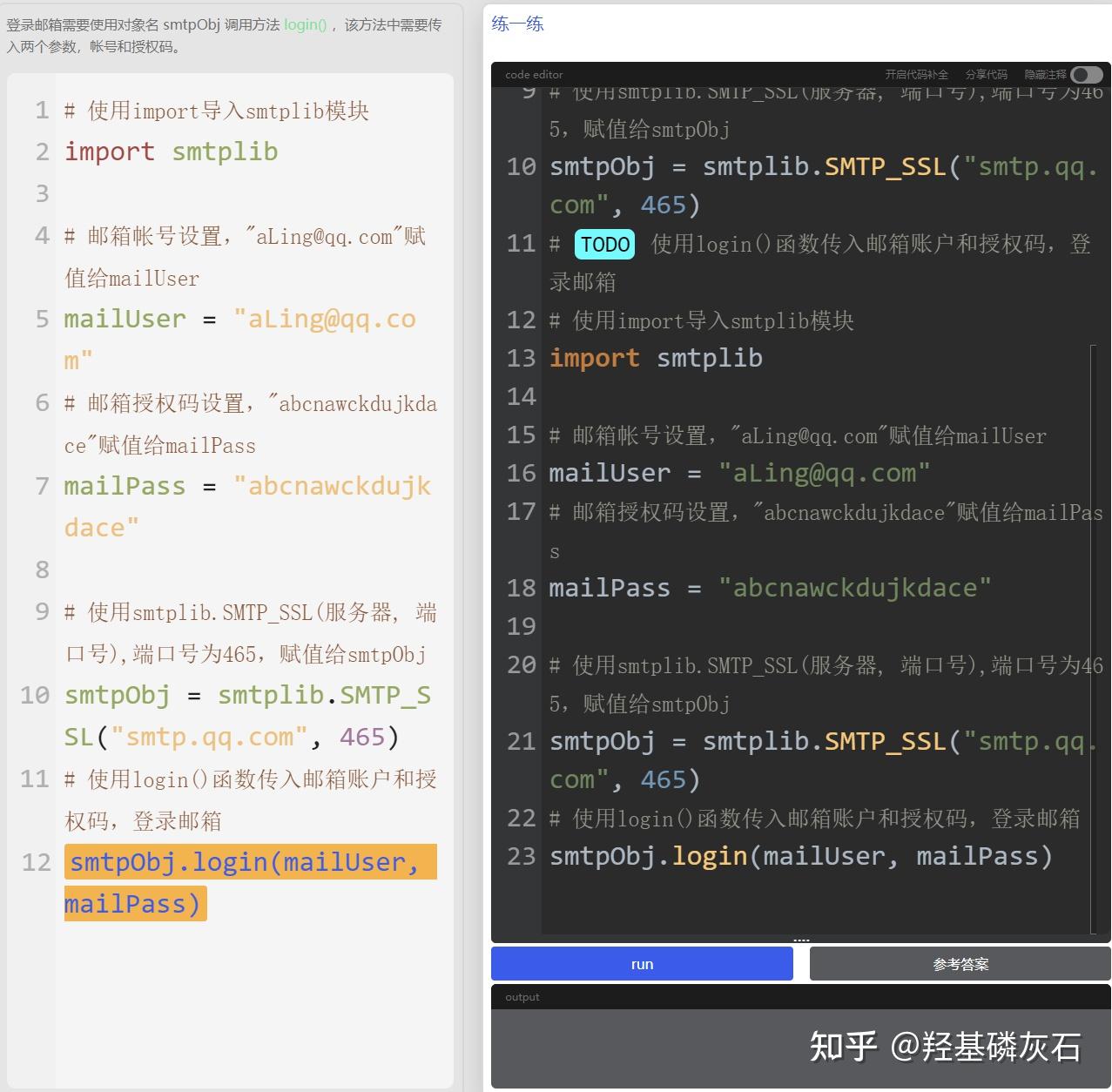
Task: Click the 练一练 heading
Action: [517, 24]
